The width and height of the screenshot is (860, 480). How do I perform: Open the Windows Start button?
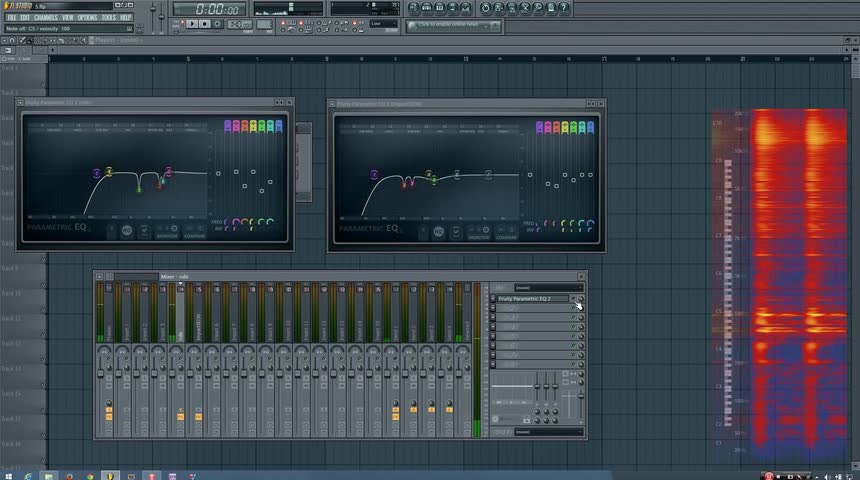click(x=9, y=475)
